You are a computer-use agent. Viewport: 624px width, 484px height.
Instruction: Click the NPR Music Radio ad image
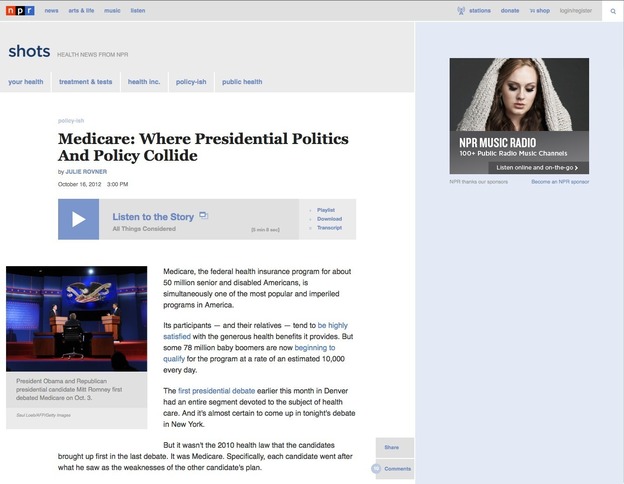[519, 116]
